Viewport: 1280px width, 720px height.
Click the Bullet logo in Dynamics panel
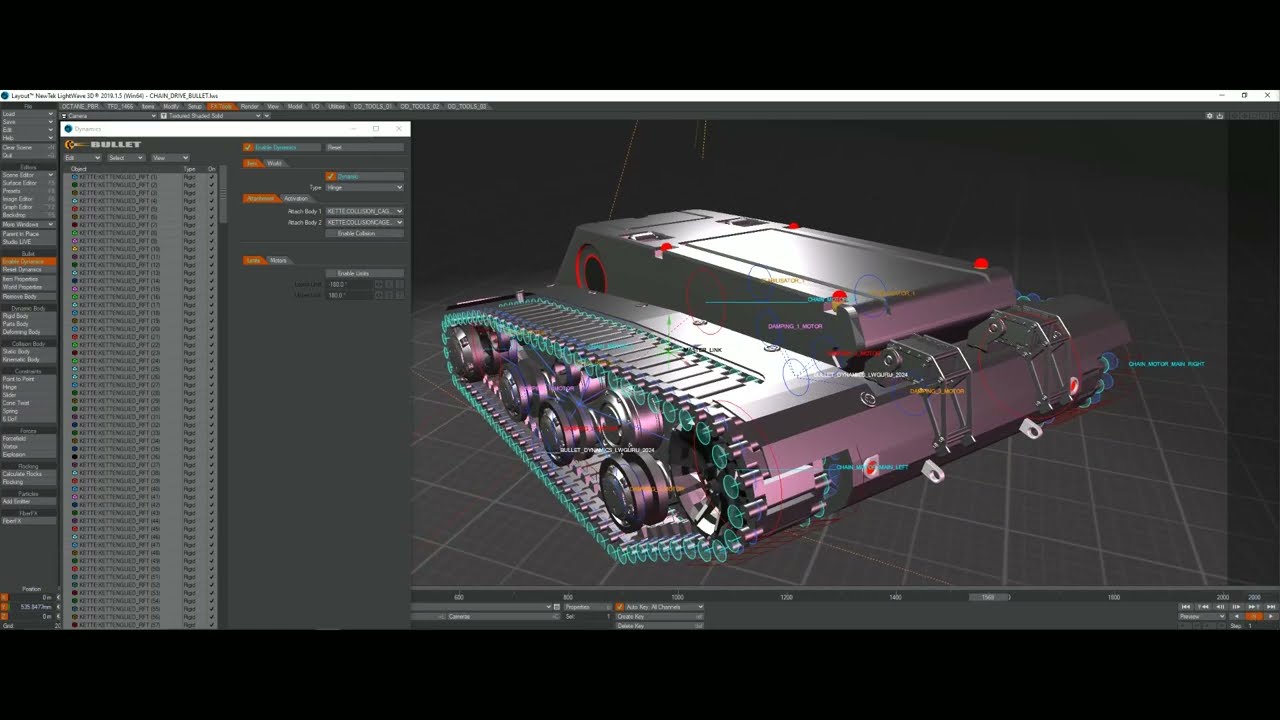click(x=103, y=145)
